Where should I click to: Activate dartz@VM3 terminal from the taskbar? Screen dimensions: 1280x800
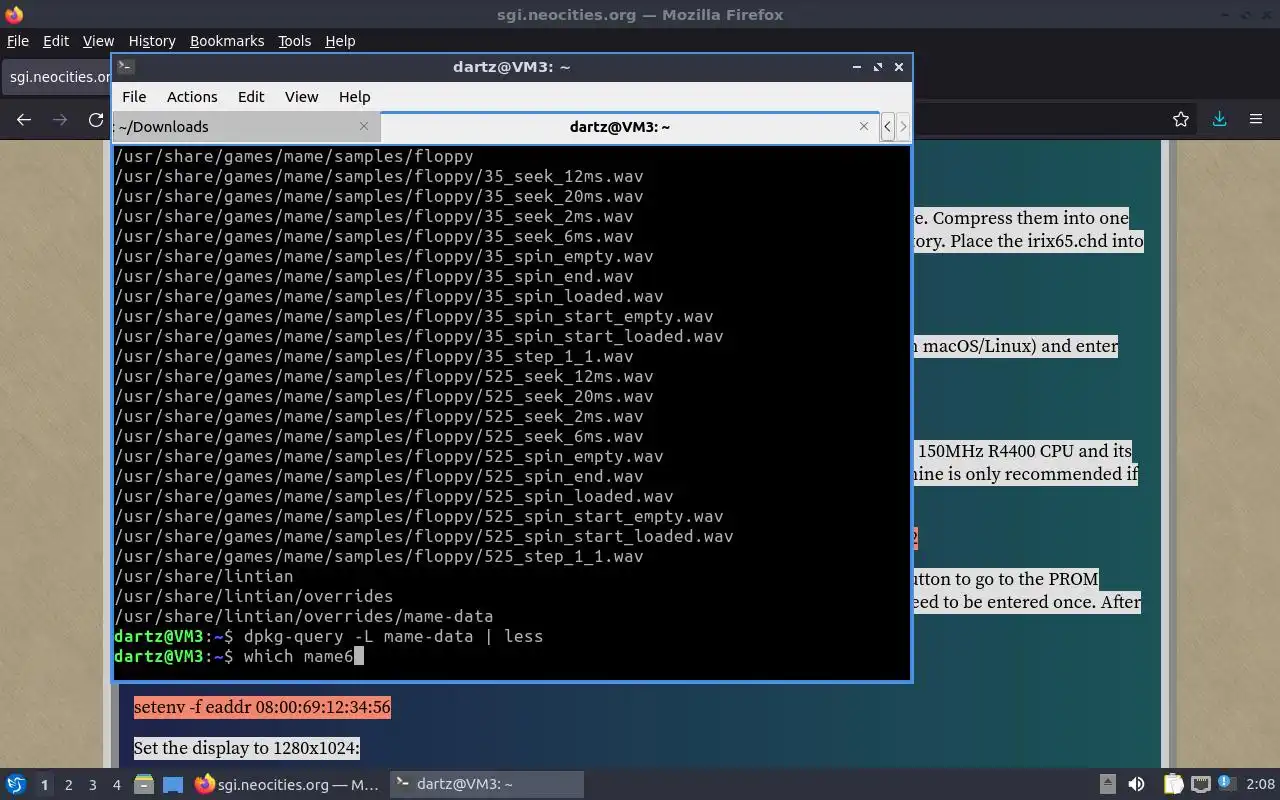coord(486,785)
